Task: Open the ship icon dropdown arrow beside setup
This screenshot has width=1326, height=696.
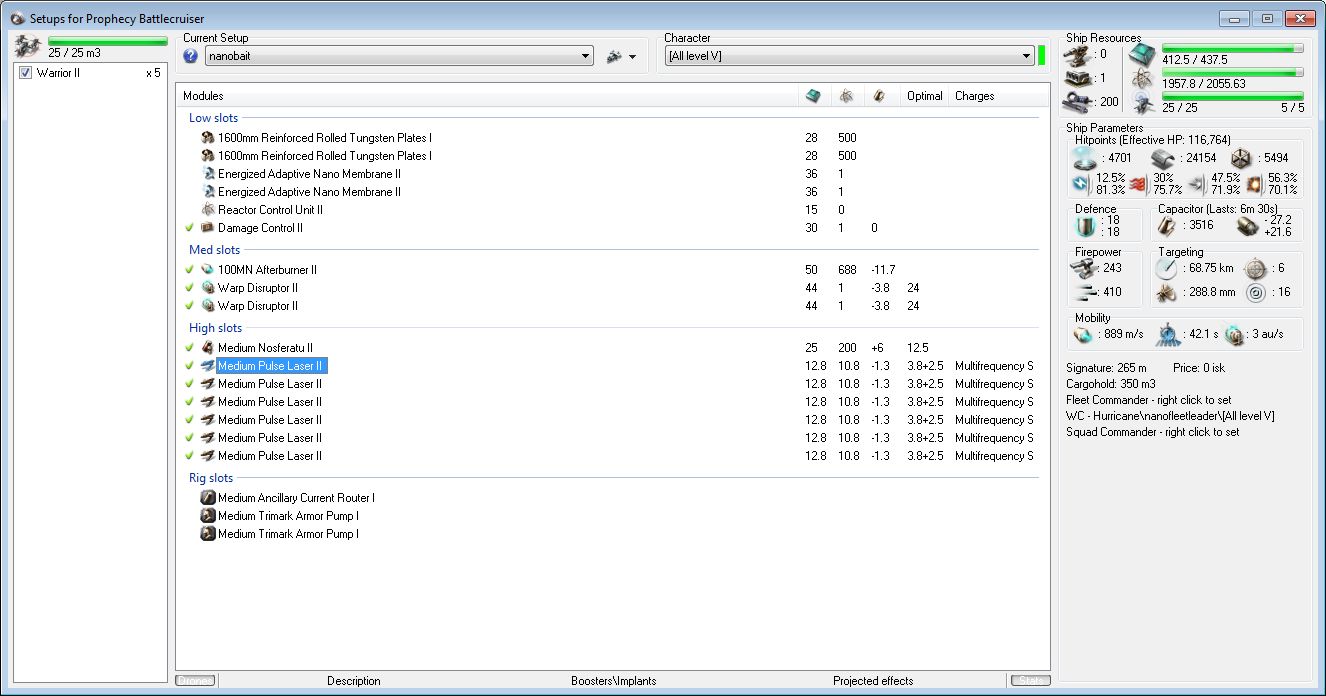Action: 632,57
